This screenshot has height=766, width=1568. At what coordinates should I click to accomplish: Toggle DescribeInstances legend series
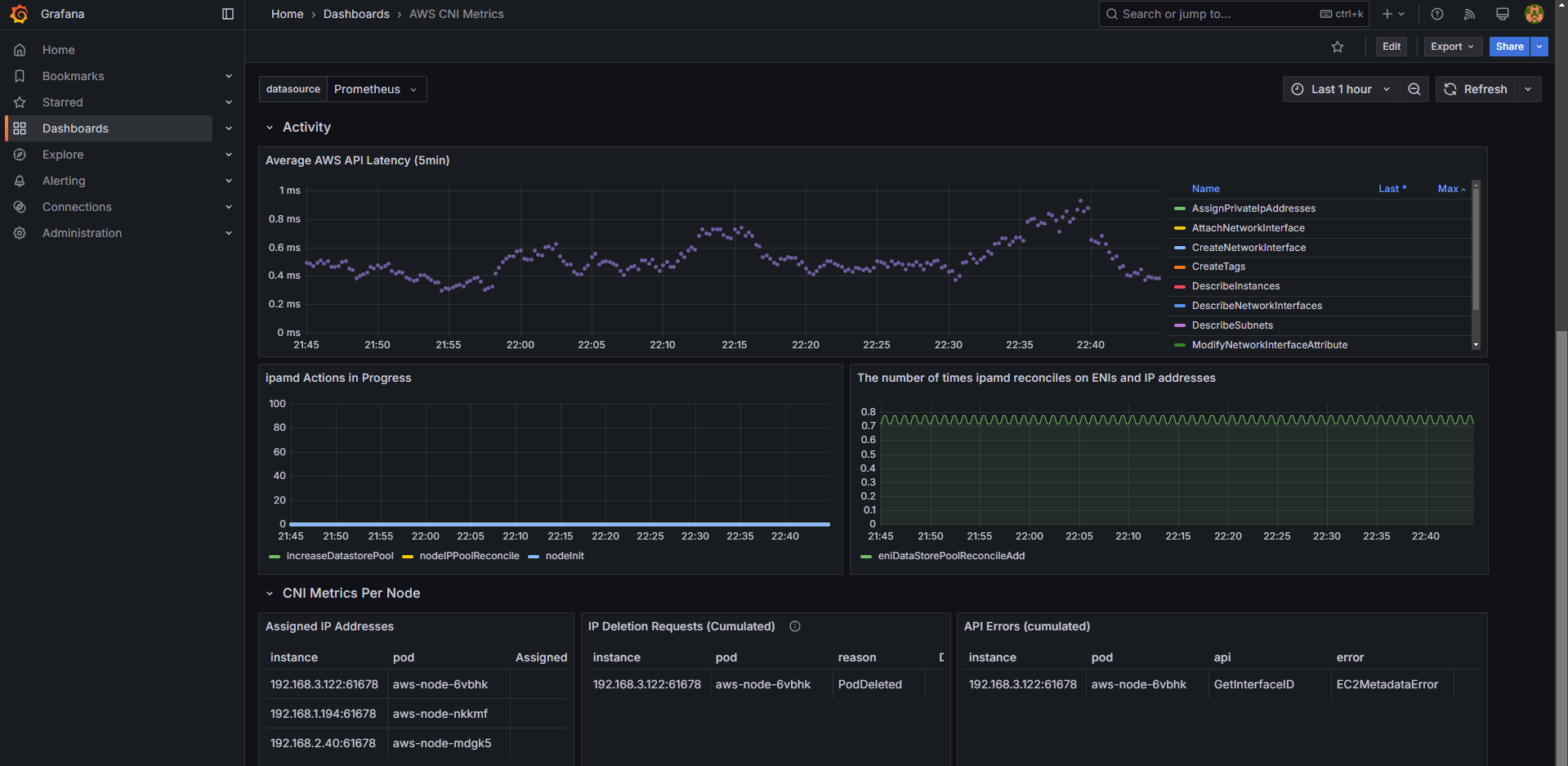tap(1235, 286)
